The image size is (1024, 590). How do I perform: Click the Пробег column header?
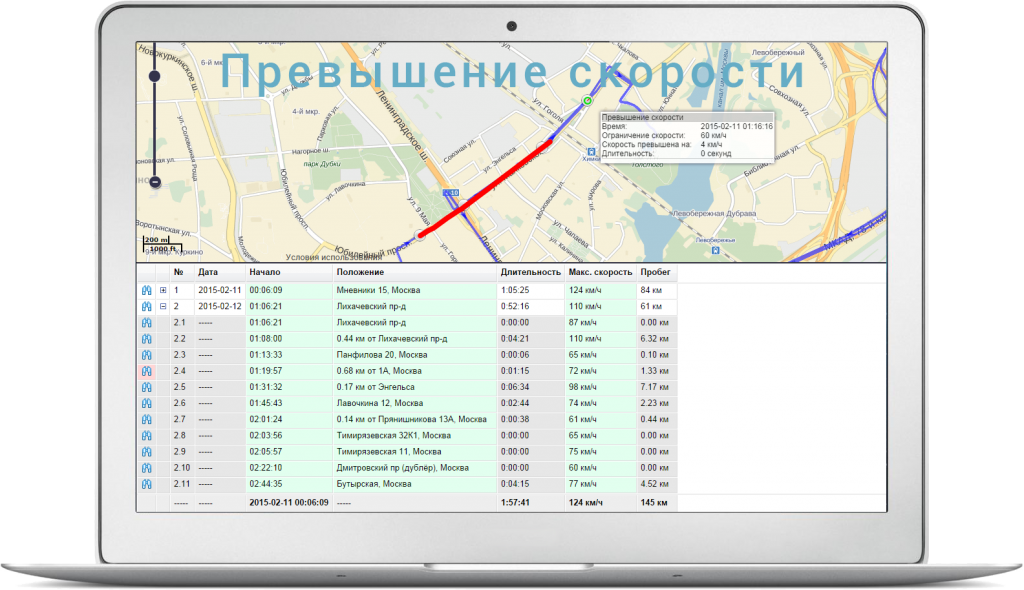click(656, 272)
